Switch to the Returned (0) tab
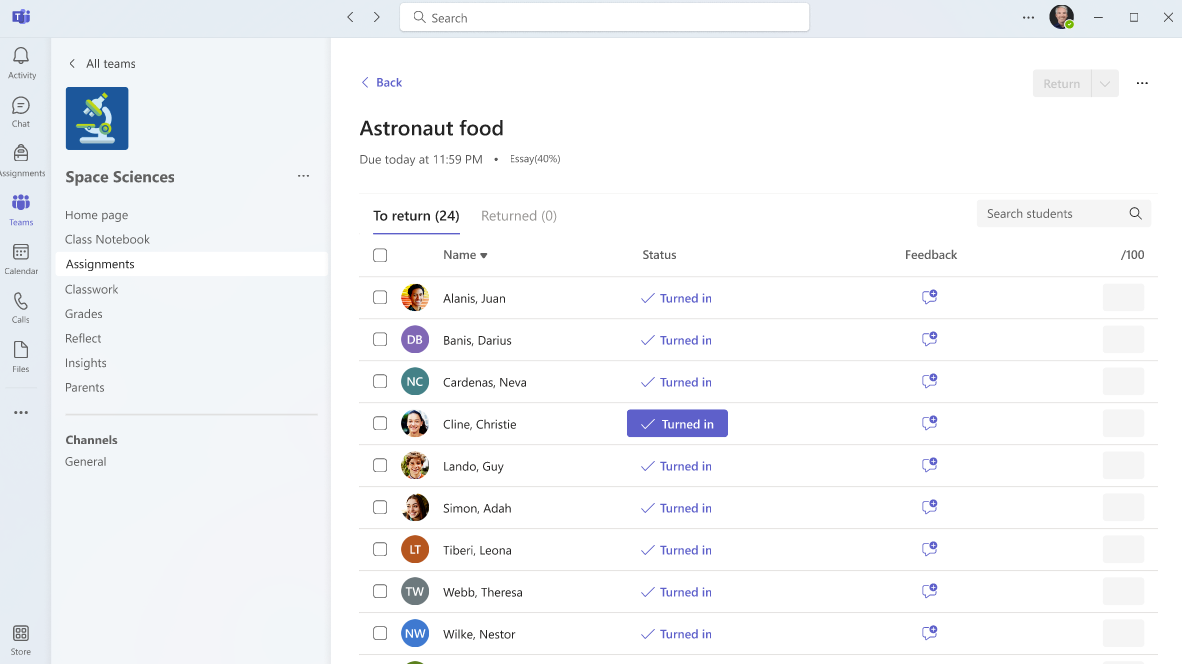Screen dimensions: 1182x664 pyautogui.click(x=518, y=216)
